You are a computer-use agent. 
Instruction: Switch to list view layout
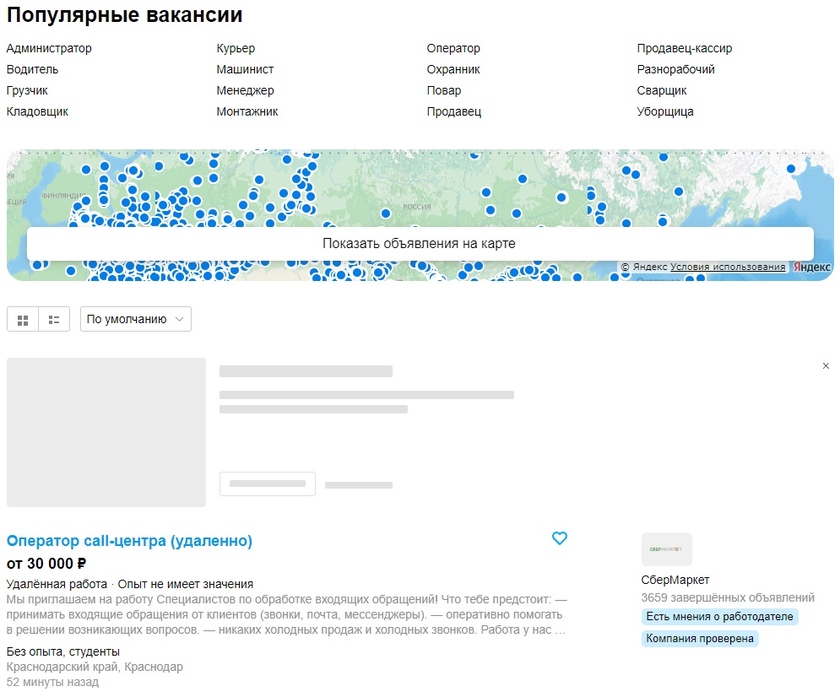click(x=54, y=320)
